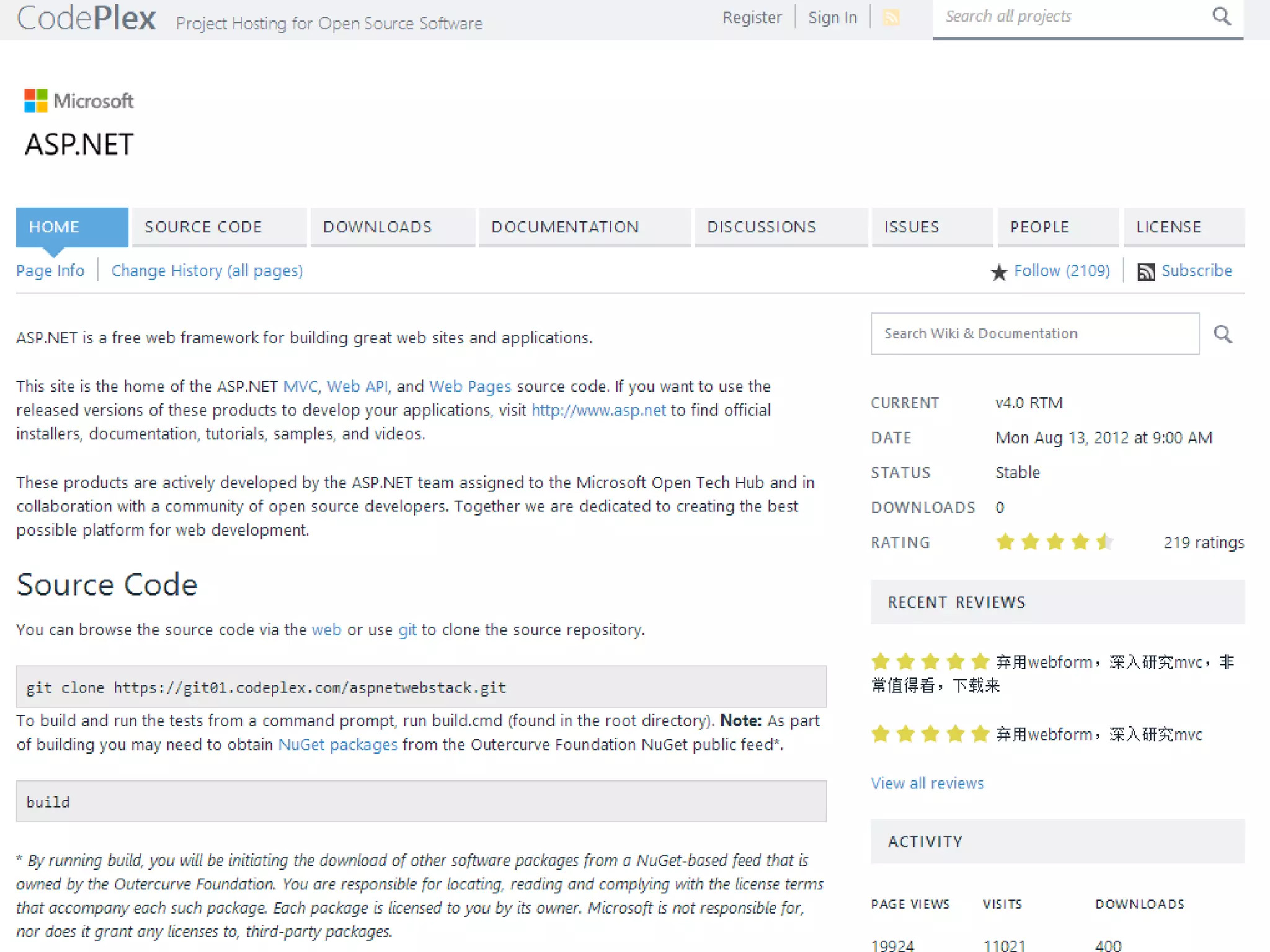
Task: Click the CodePlex logo
Action: (86, 18)
